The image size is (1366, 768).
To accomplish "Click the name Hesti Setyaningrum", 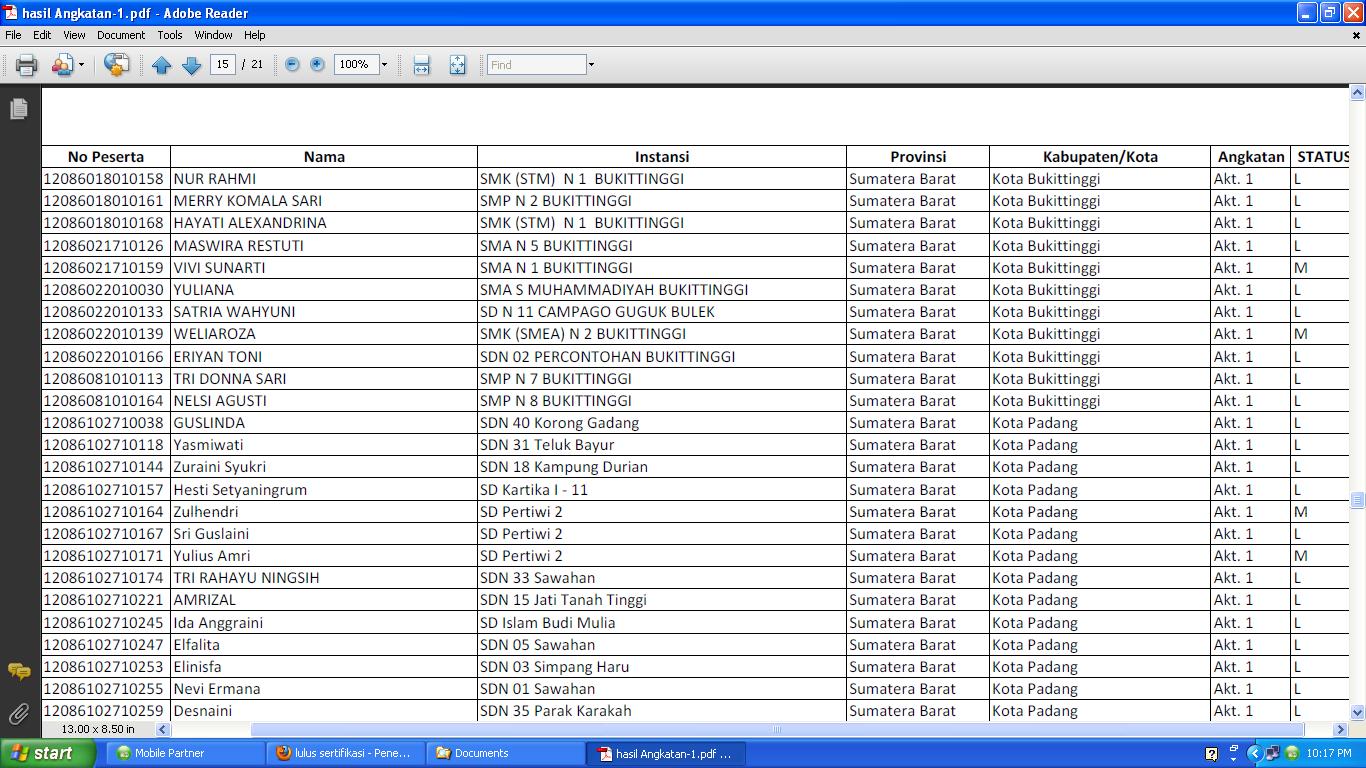I will [240, 490].
